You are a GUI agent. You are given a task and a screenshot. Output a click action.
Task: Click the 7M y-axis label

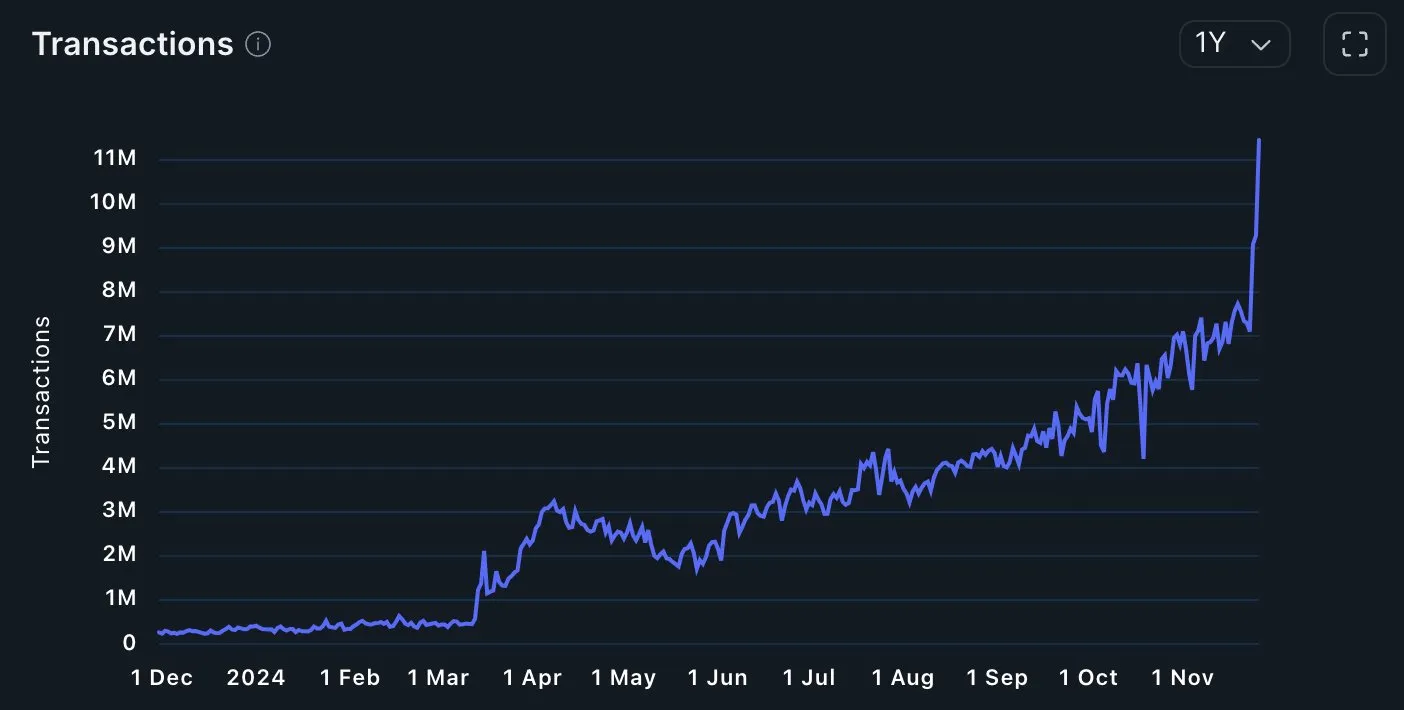pyautogui.click(x=117, y=334)
